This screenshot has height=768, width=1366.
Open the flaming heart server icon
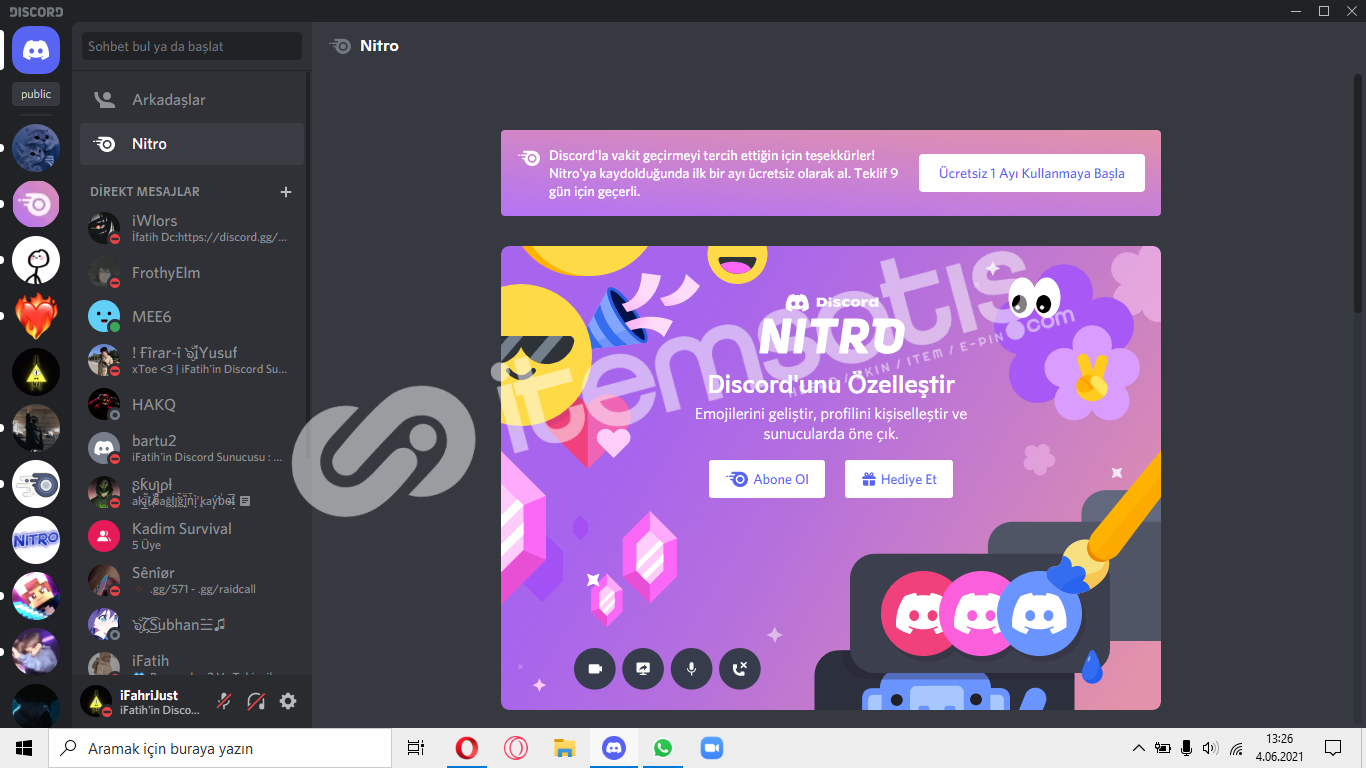pyautogui.click(x=36, y=316)
